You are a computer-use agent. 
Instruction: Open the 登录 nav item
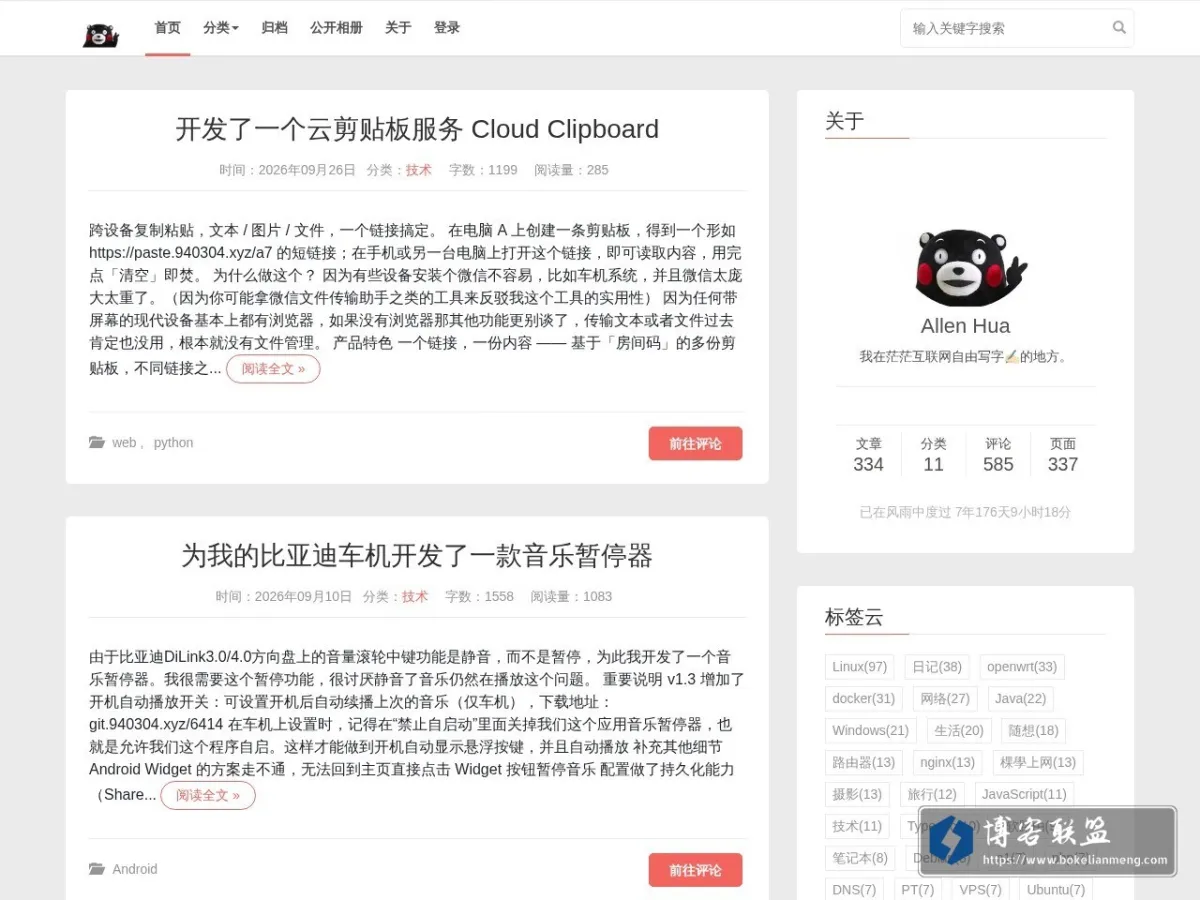point(447,28)
